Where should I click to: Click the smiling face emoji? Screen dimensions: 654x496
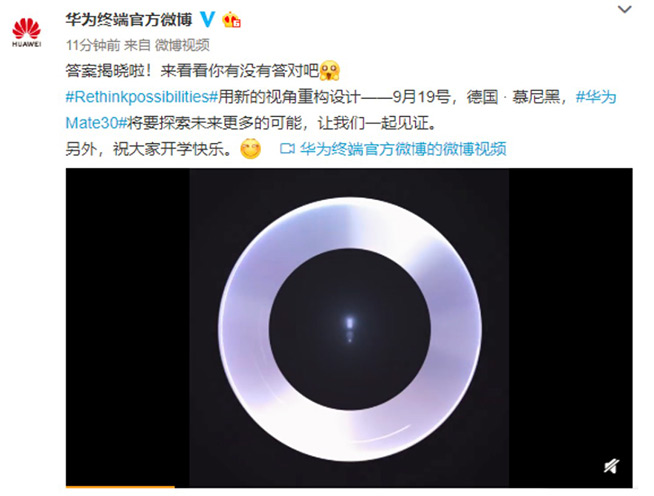pyautogui.click(x=250, y=149)
